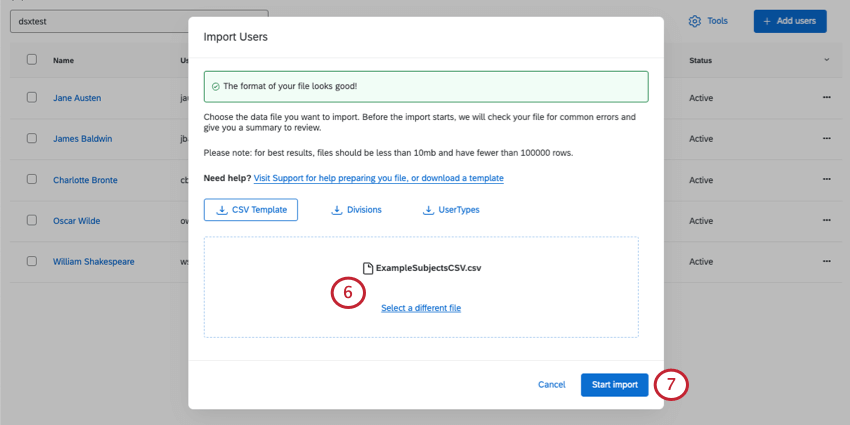
Task: Click the Divisions download icon
Action: [337, 210]
